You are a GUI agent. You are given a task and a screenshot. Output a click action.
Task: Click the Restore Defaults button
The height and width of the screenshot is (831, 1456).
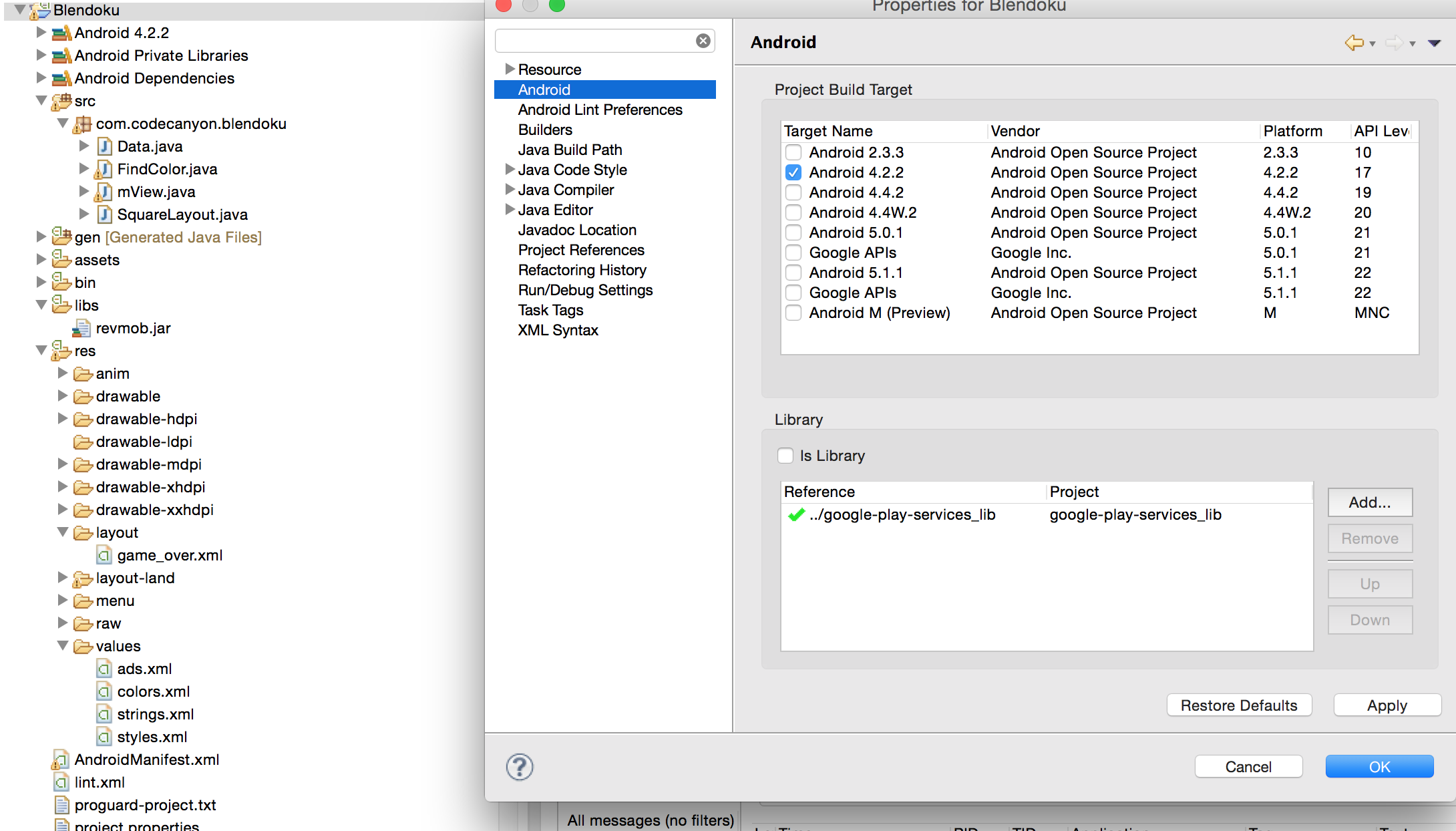(x=1239, y=705)
